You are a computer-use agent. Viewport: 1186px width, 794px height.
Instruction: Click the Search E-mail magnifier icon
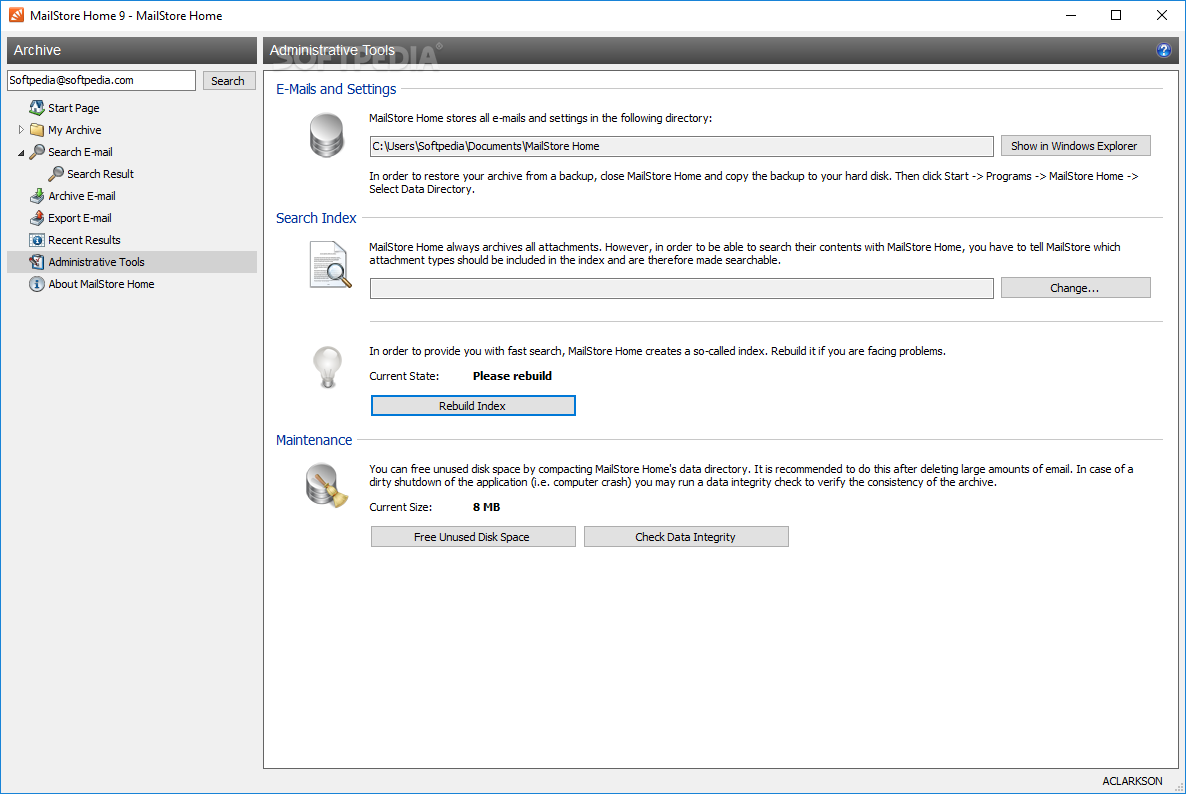37,152
